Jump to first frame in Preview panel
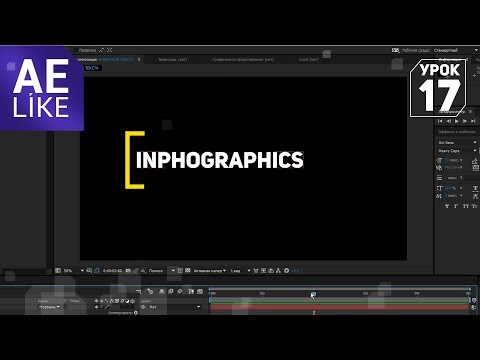The height and width of the screenshot is (360, 480). click(x=440, y=121)
